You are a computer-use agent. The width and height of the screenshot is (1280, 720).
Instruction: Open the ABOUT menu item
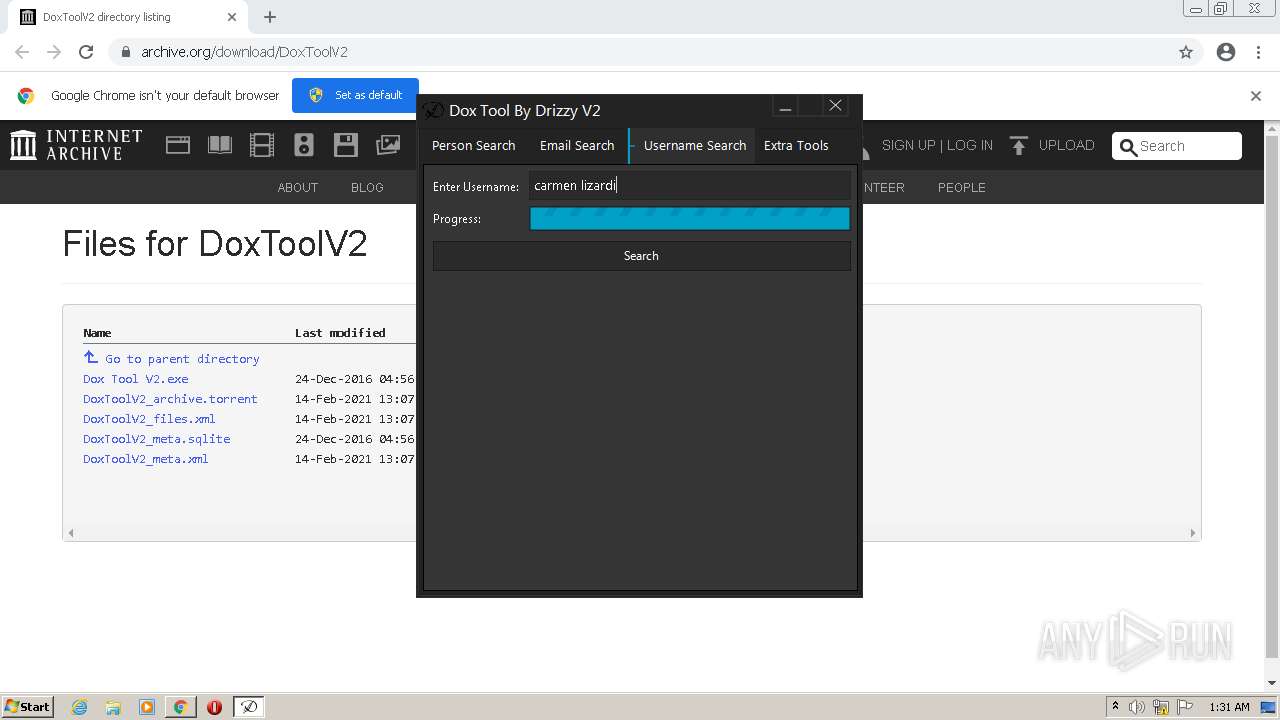tap(298, 187)
